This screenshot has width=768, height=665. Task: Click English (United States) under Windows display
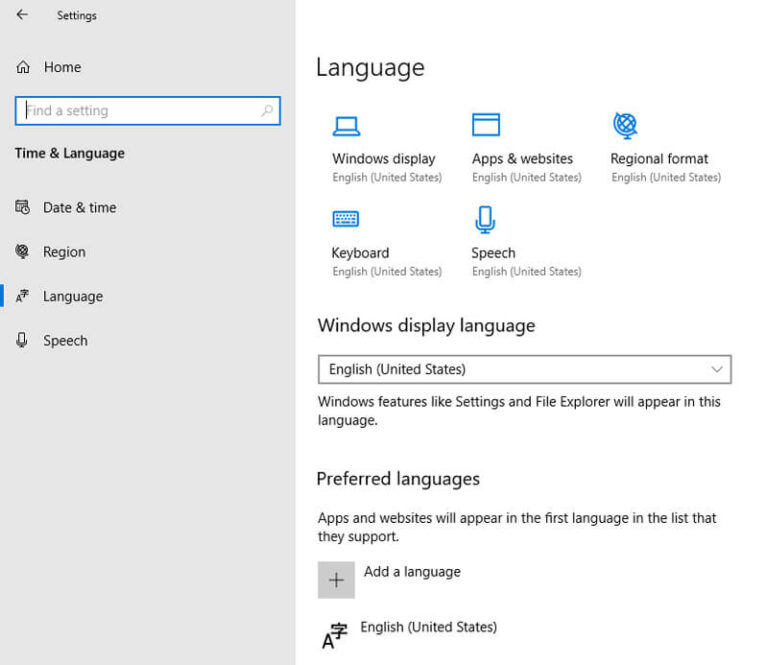pos(387,177)
